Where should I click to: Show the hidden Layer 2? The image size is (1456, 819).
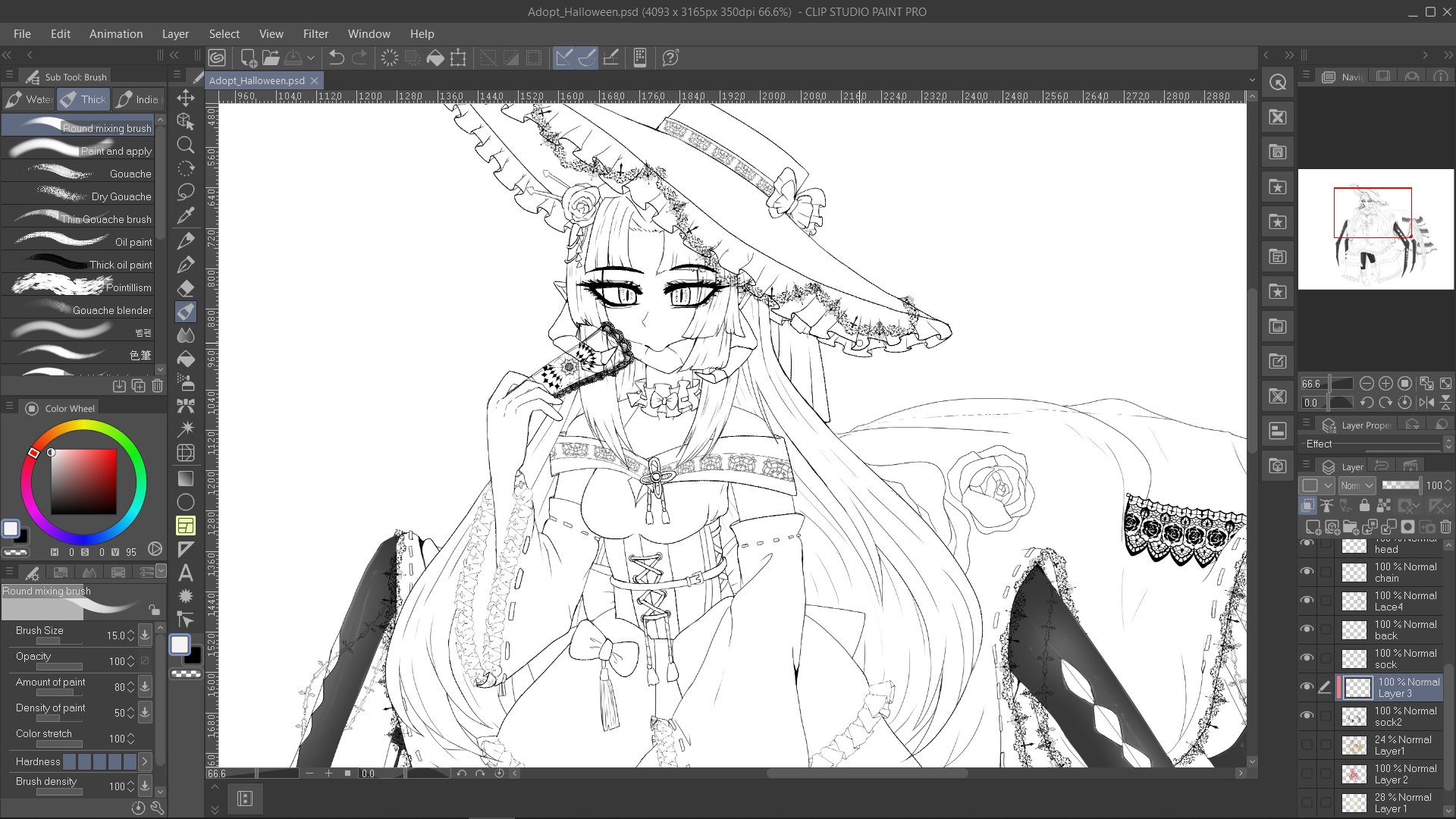tap(1307, 773)
